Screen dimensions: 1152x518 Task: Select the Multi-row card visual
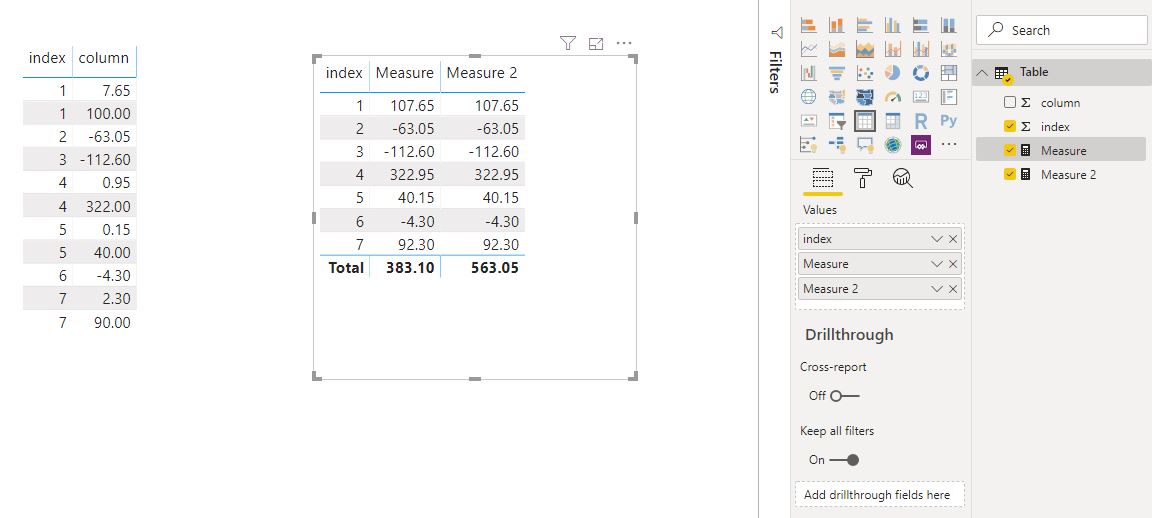(948, 96)
